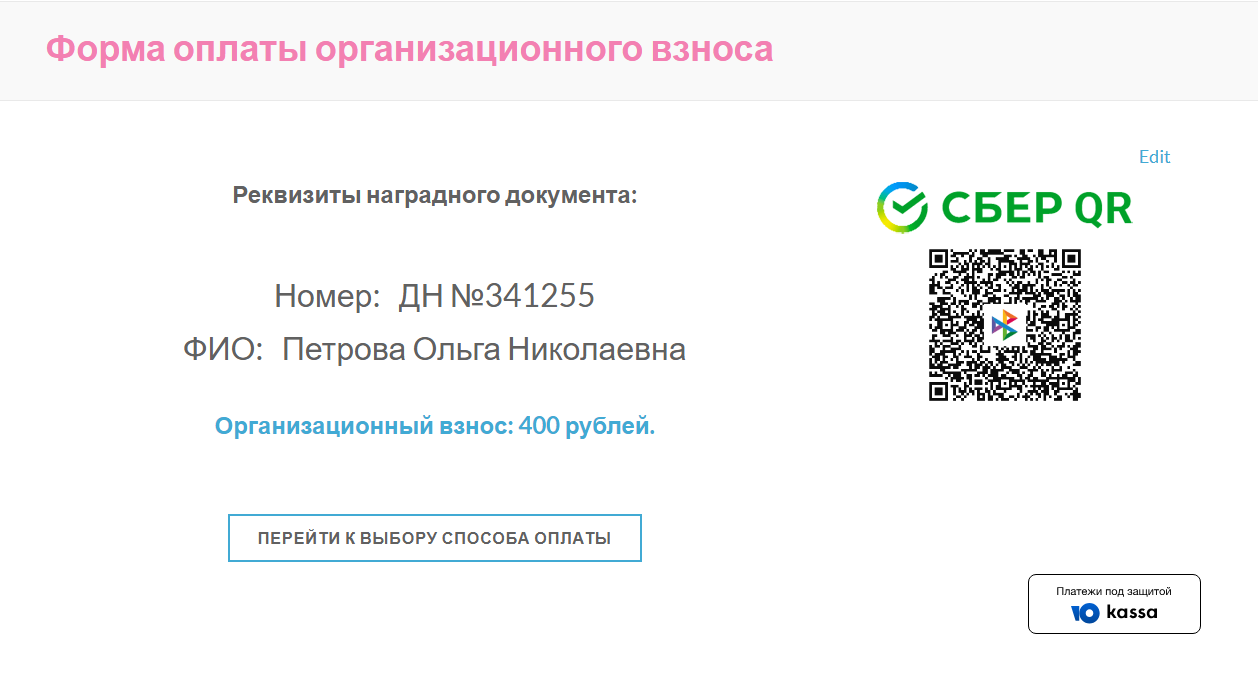Click the 'Реквизиты наградного документа:' subtitle
1258x682 pixels.
[x=435, y=195]
